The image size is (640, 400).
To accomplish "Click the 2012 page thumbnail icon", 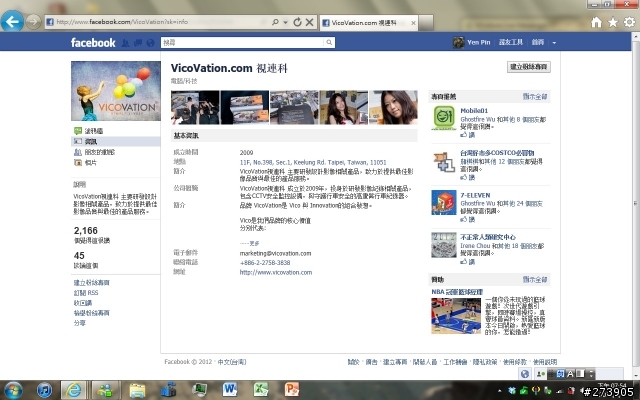I will coord(444,245).
